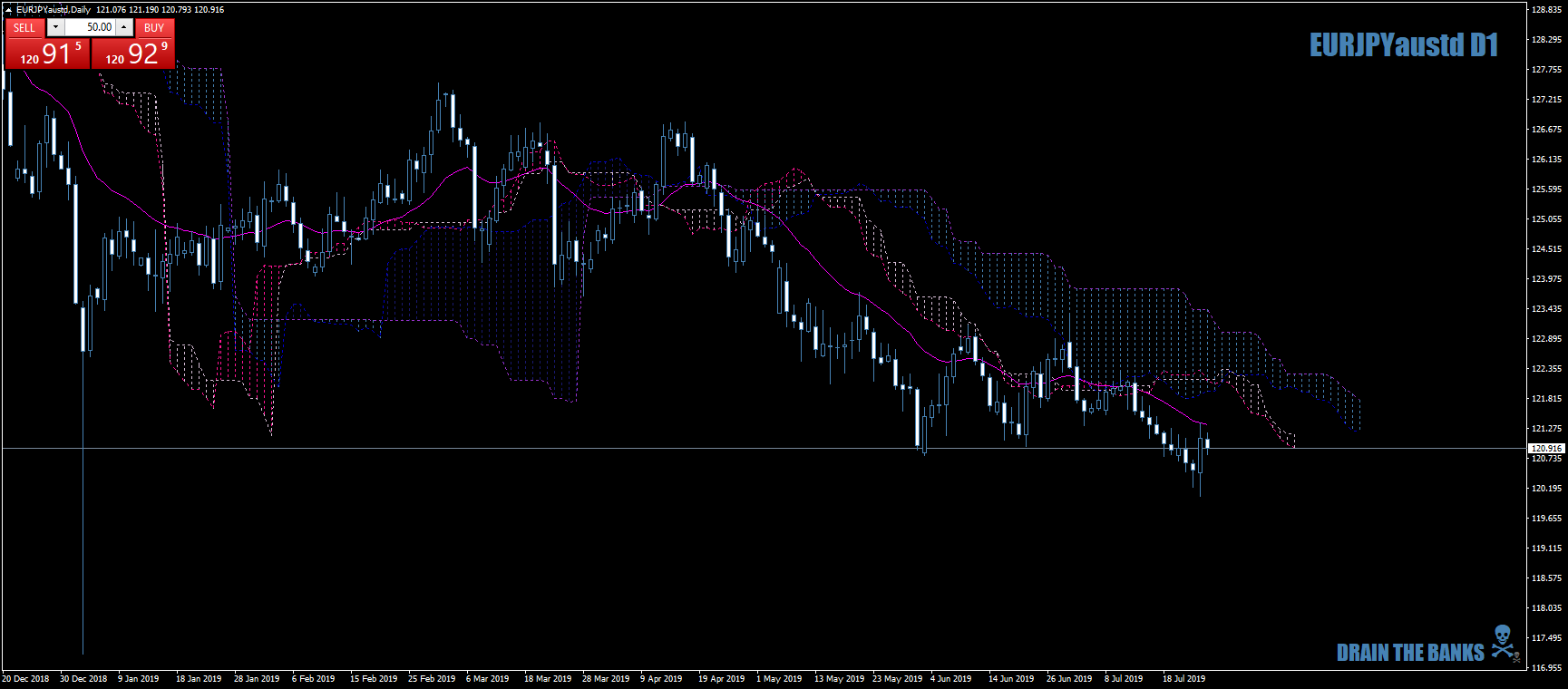Image resolution: width=1568 pixels, height=689 pixels.
Task: Click the 116.955 price scale label
Action: click(x=1546, y=667)
